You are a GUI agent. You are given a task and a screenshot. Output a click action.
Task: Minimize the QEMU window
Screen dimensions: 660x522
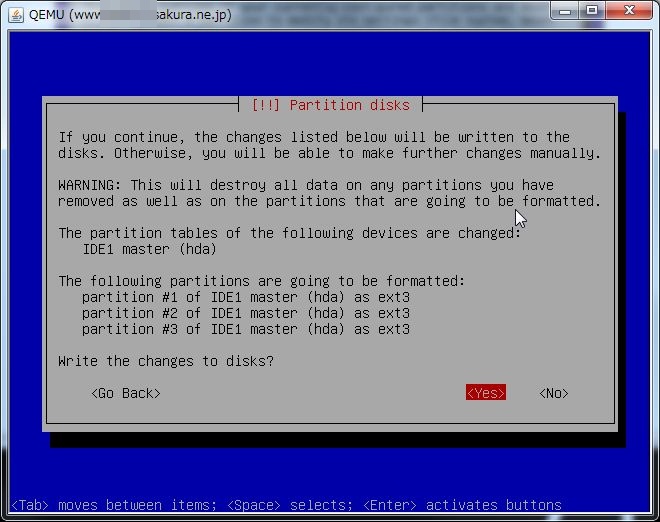point(564,10)
